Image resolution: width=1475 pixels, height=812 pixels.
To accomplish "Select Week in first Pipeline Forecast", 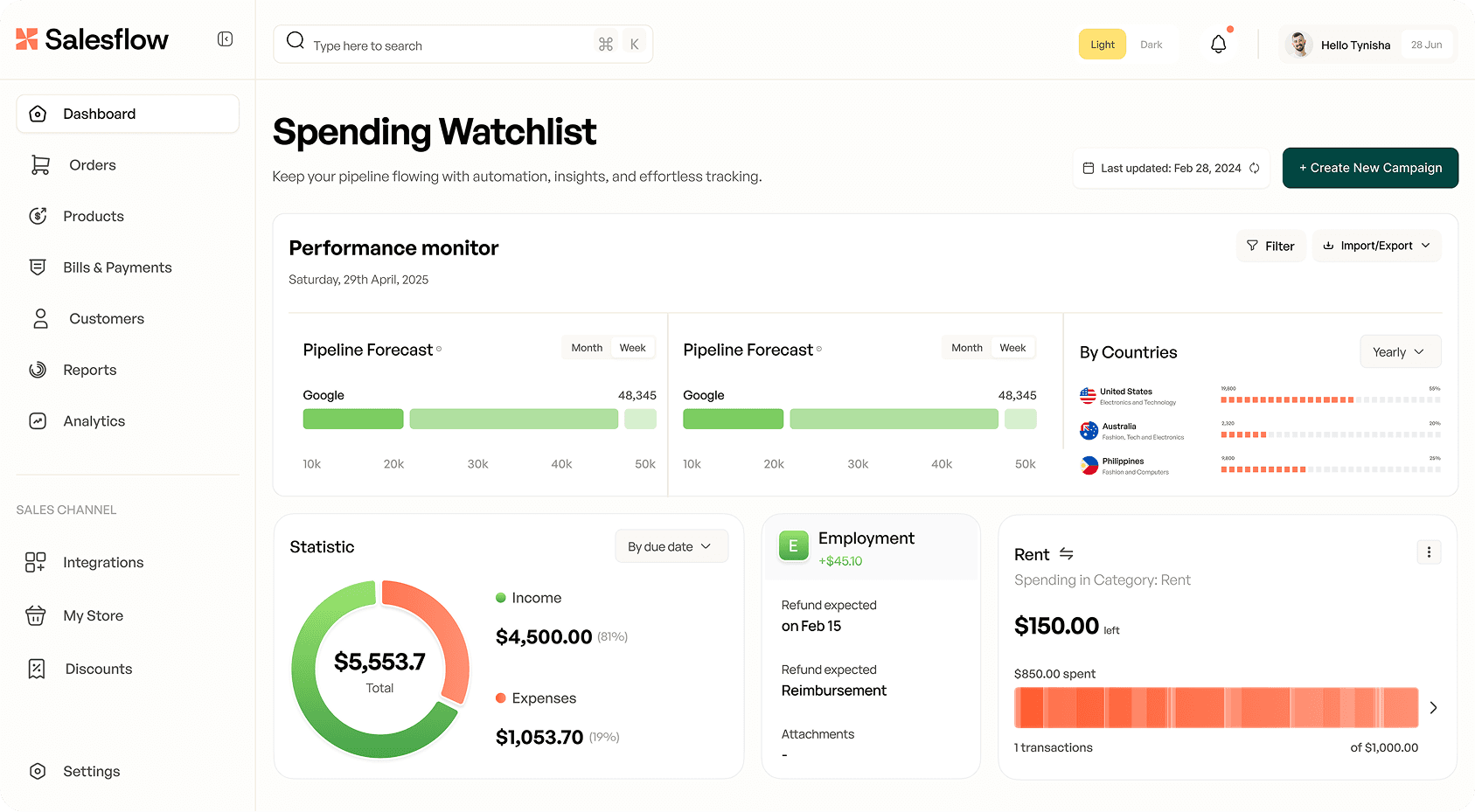I will pos(632,347).
